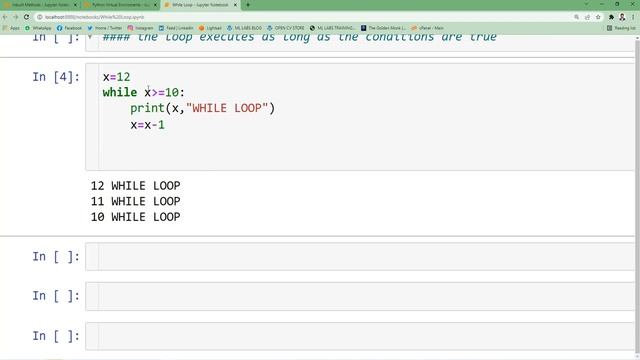Open the Apps bookmark shortcut
The height and width of the screenshot is (360, 640).
tap(11, 28)
